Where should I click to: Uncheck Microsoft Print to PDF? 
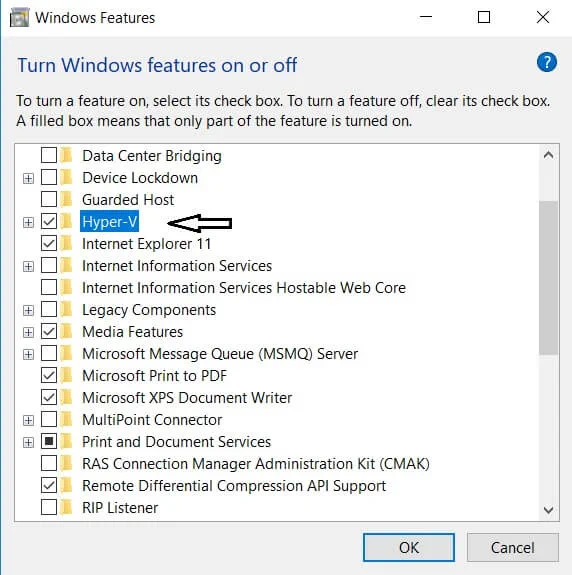click(49, 375)
